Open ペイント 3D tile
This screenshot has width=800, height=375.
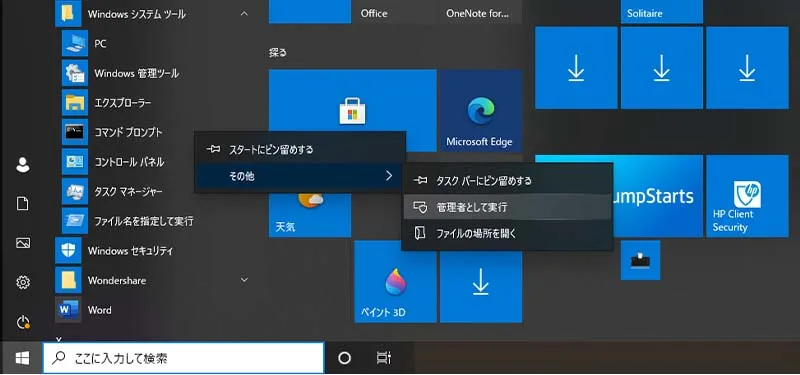tap(395, 282)
